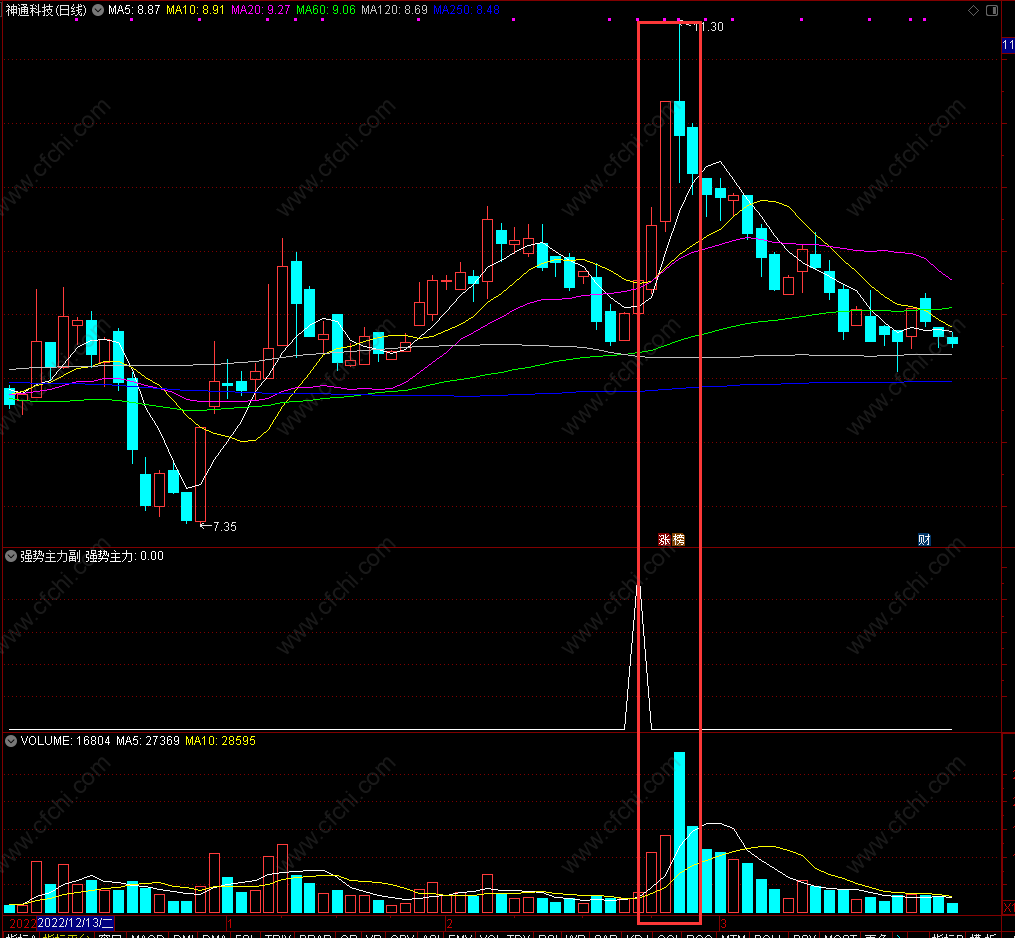Toggle the side panel layout icon
The height and width of the screenshot is (938, 1015).
(992, 10)
